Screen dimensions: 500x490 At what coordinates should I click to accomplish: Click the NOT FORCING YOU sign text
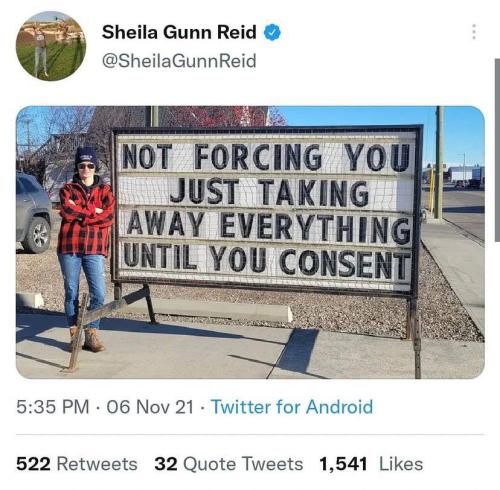coord(266,156)
